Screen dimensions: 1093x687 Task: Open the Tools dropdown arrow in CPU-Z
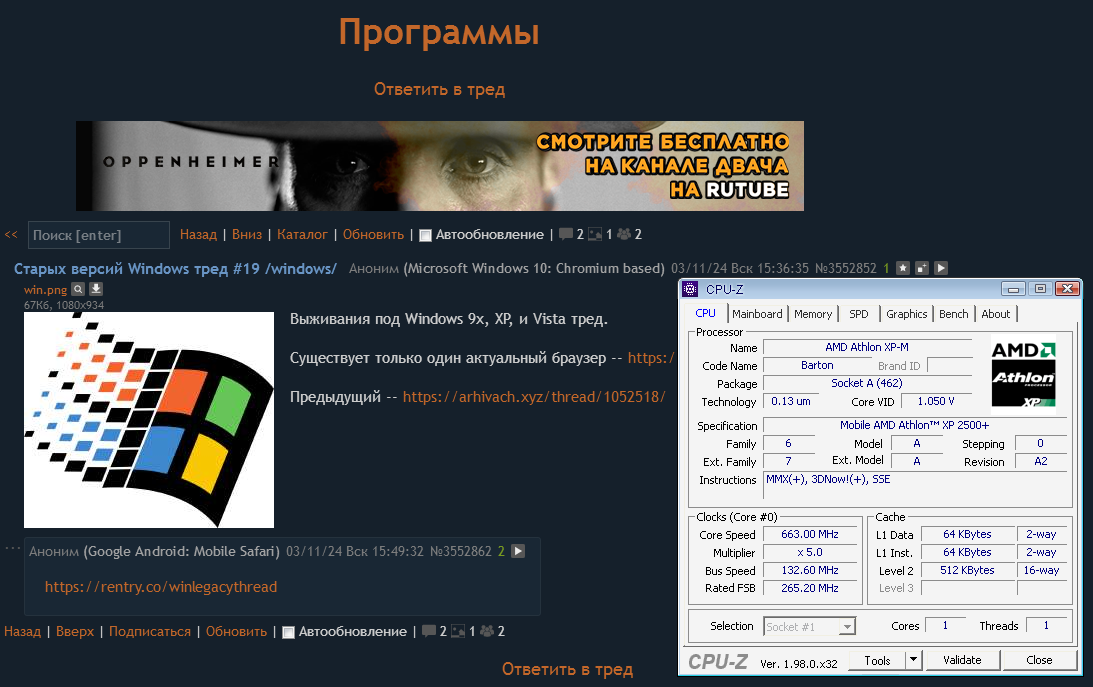point(913,660)
